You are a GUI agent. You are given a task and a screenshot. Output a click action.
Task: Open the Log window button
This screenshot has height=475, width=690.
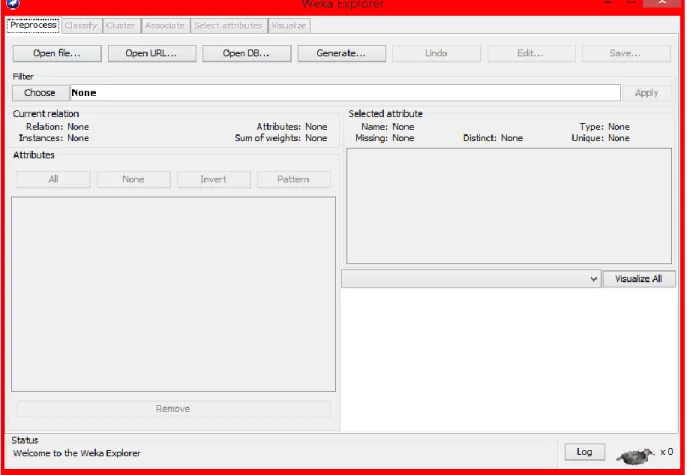click(x=584, y=452)
